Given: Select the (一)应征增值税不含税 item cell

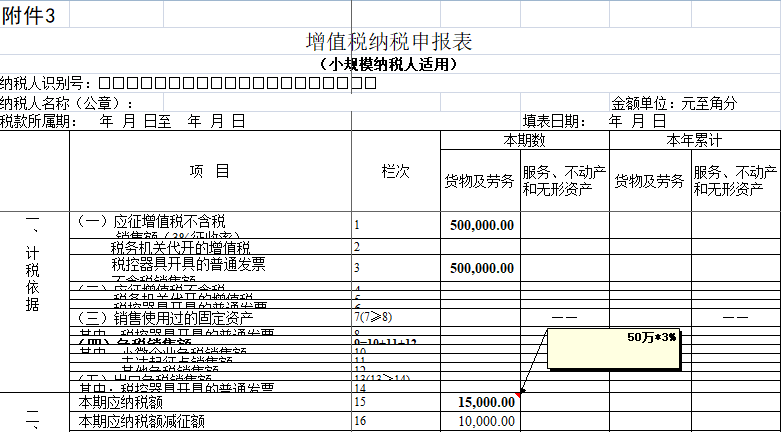Looking at the screenshot, I should click(210, 225).
